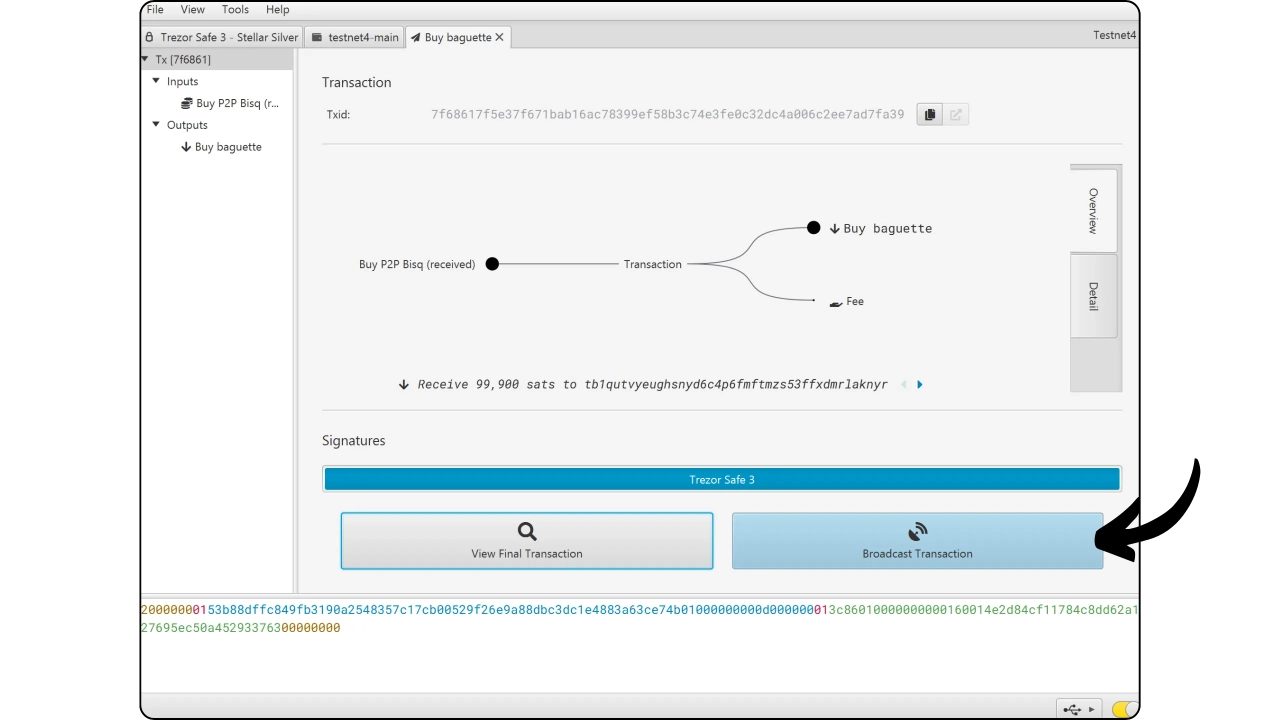This screenshot has width=1280, height=720.
Task: Close the Buy baguette tab
Action: [x=499, y=37]
